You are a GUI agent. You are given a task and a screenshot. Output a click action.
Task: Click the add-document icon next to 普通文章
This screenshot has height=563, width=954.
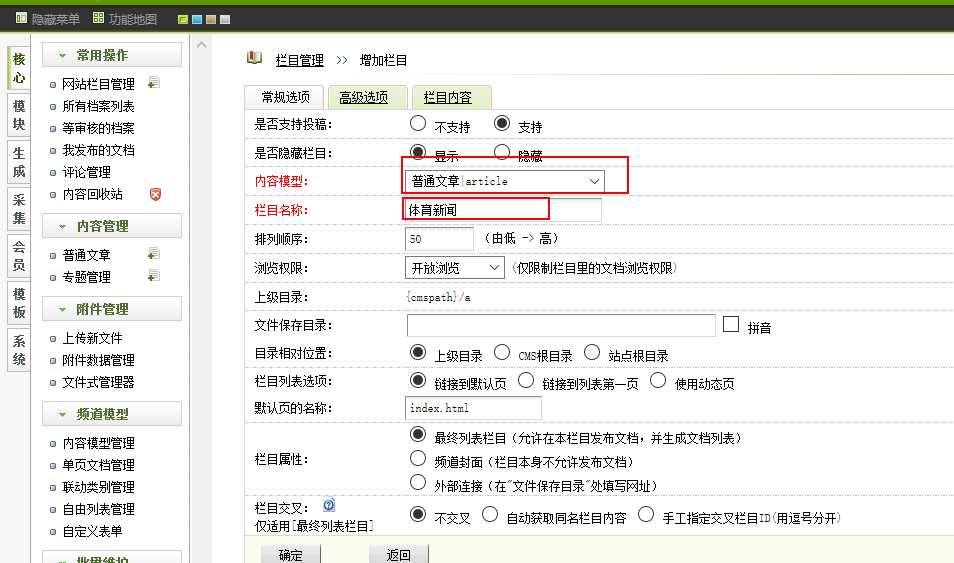[x=153, y=254]
